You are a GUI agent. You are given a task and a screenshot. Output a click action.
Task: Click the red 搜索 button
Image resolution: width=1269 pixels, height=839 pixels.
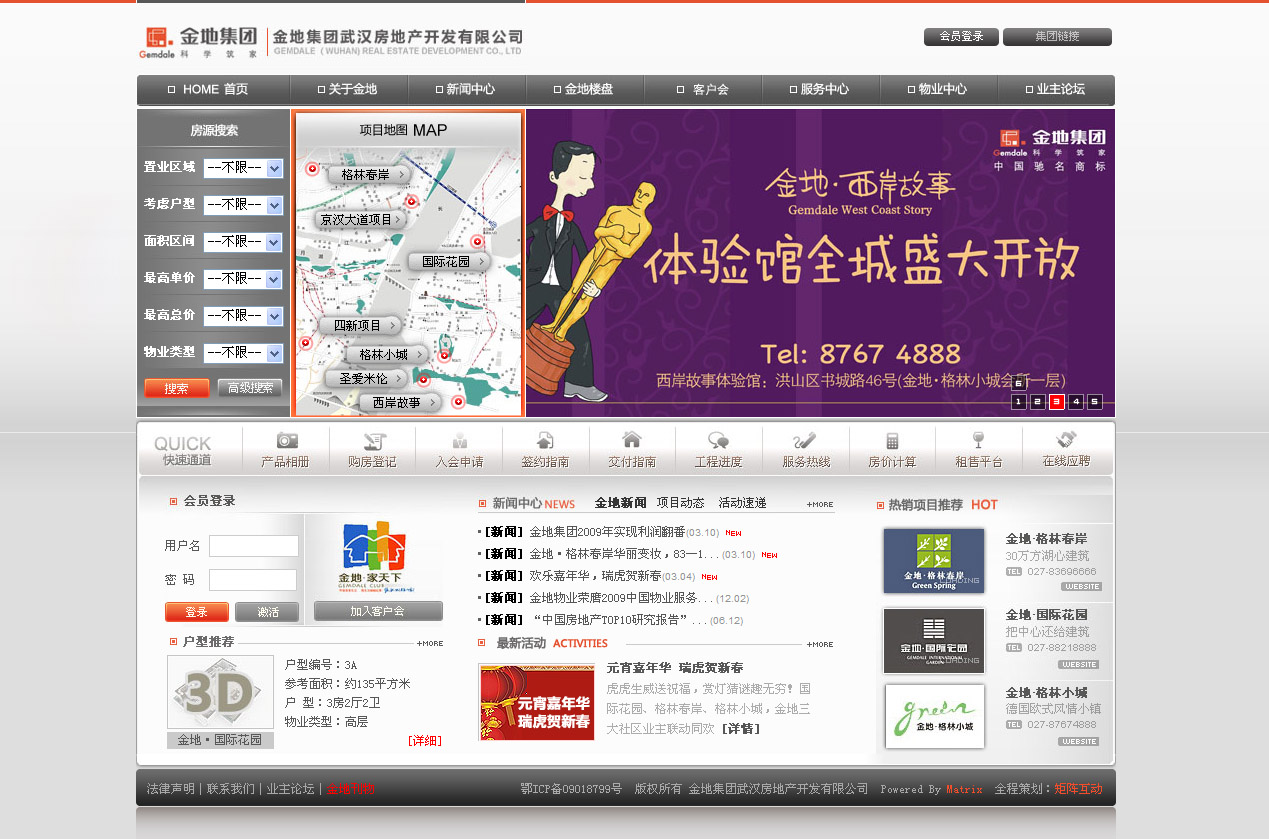point(176,388)
